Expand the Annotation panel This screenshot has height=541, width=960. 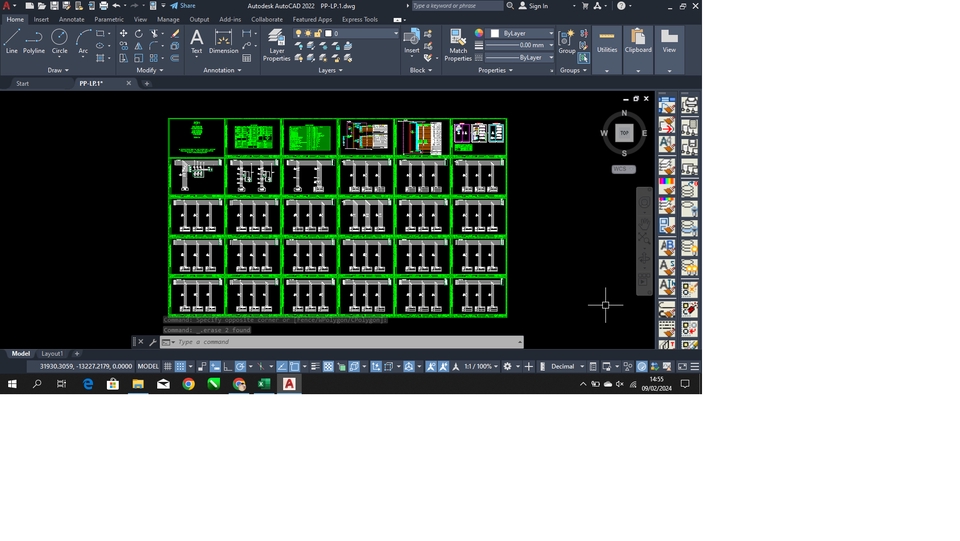coord(222,70)
